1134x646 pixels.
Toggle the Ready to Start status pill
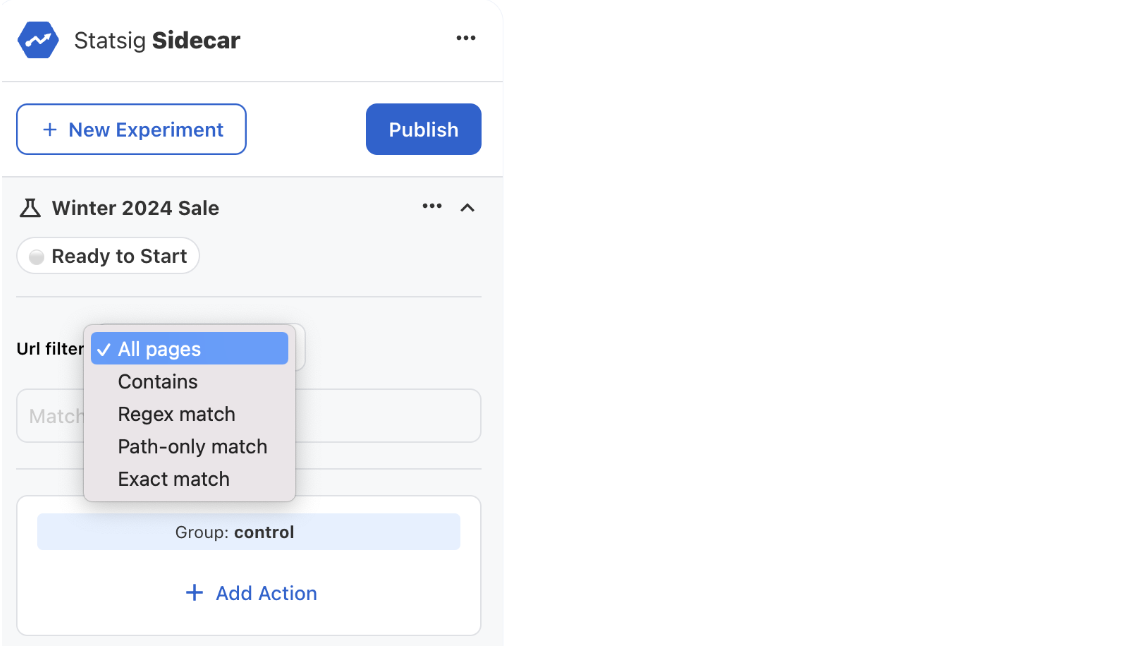pyautogui.click(x=107, y=255)
